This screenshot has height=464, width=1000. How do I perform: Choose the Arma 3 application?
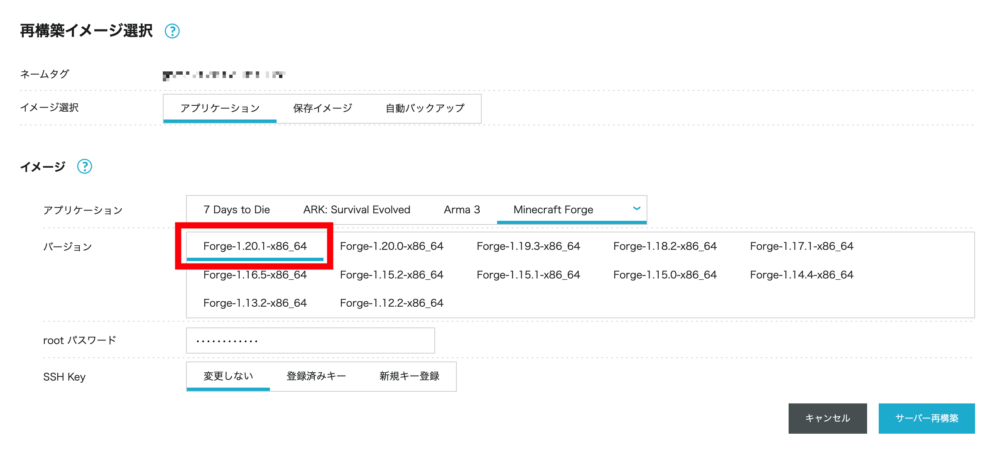point(462,209)
